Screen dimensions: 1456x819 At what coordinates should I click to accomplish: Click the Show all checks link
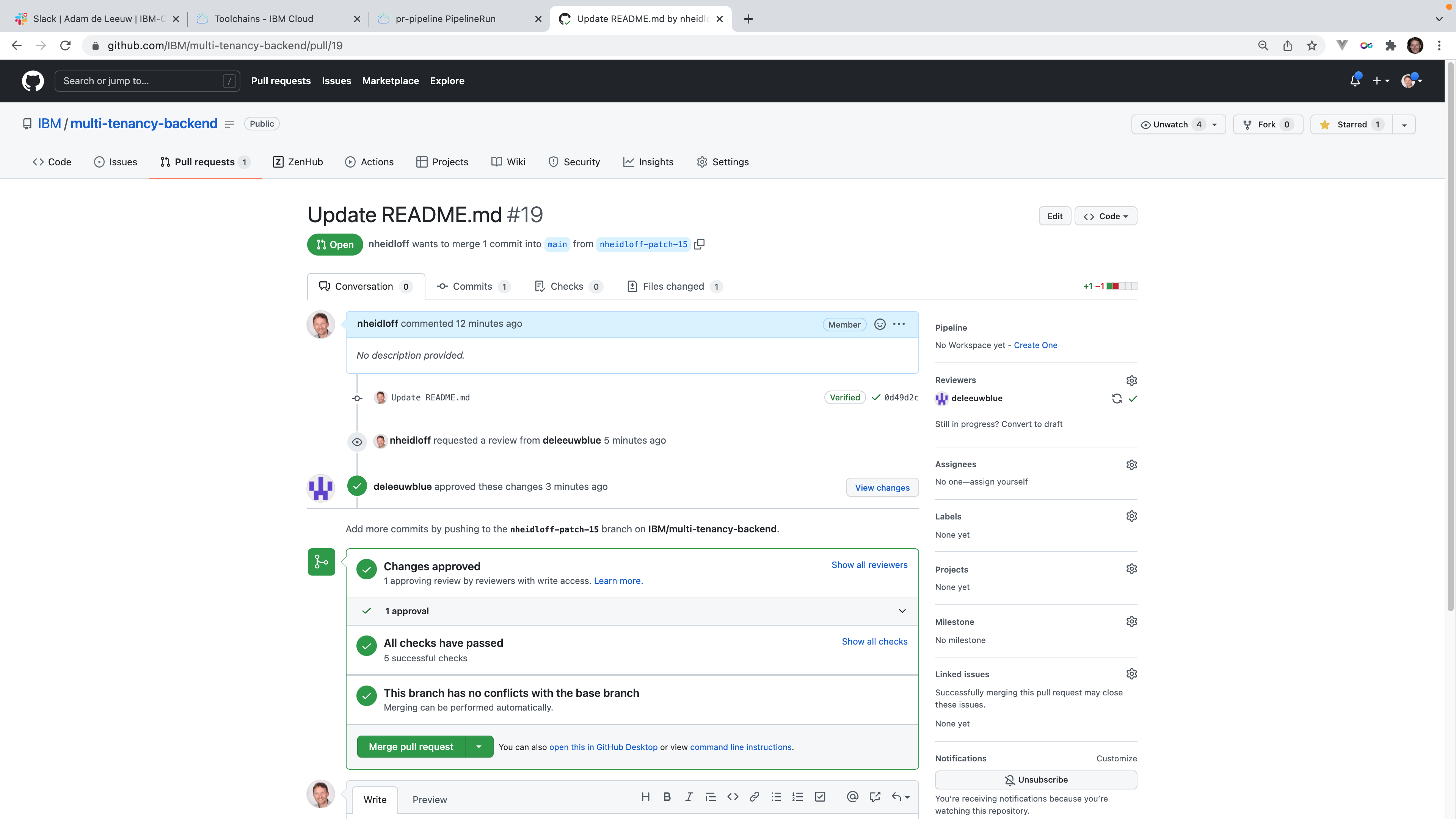(874, 642)
